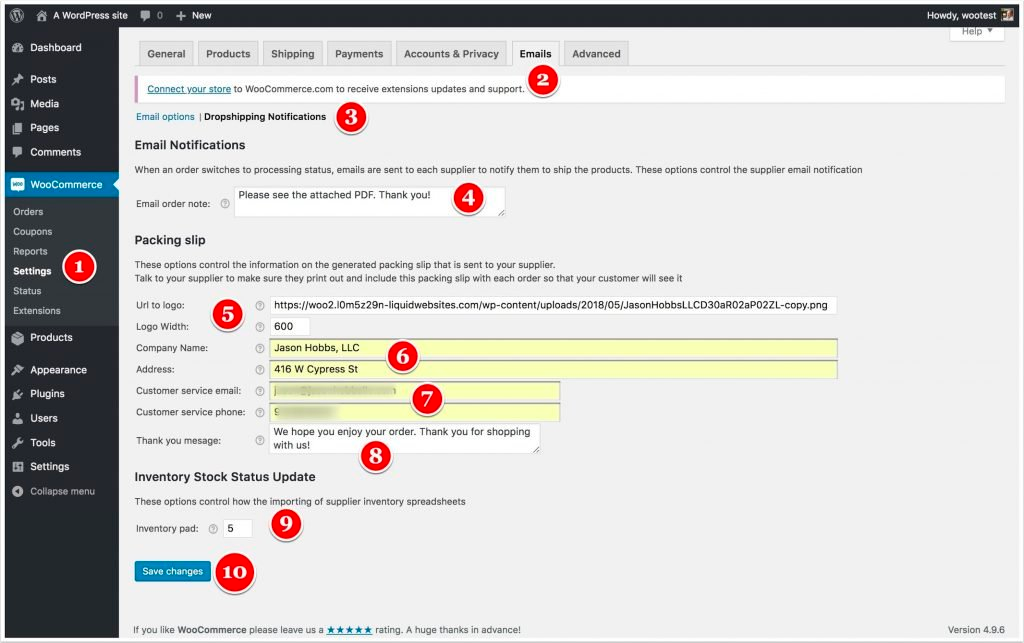Click help tooltip icon for Email order note
Screen dimensions: 1024x643
(225, 204)
